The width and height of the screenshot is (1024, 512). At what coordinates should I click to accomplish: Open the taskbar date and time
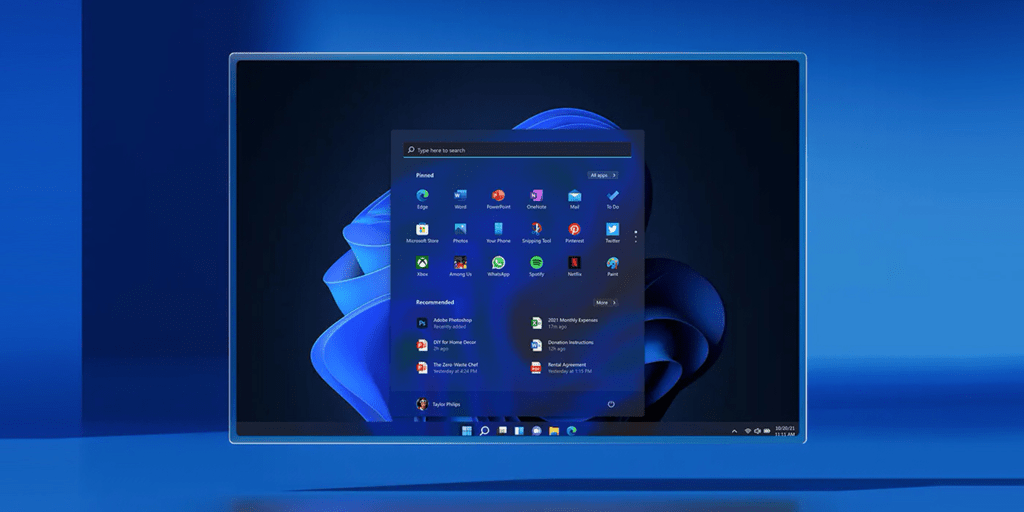pos(785,431)
